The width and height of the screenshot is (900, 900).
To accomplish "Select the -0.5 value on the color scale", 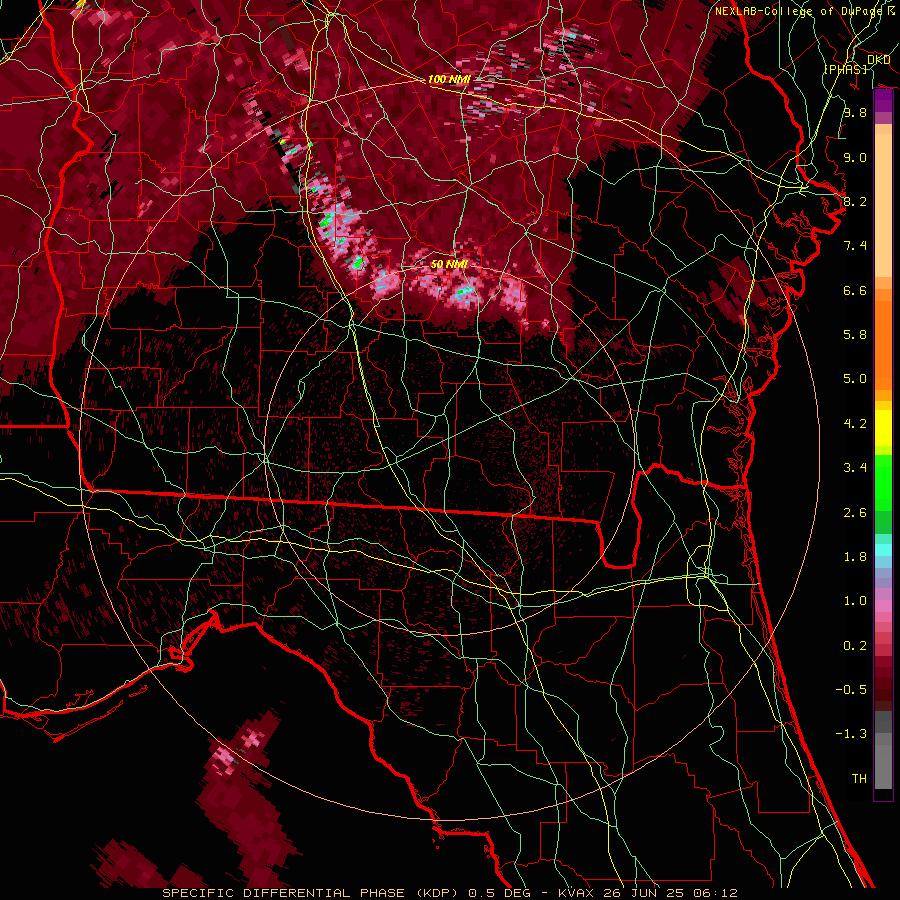I will pyautogui.click(x=851, y=690).
